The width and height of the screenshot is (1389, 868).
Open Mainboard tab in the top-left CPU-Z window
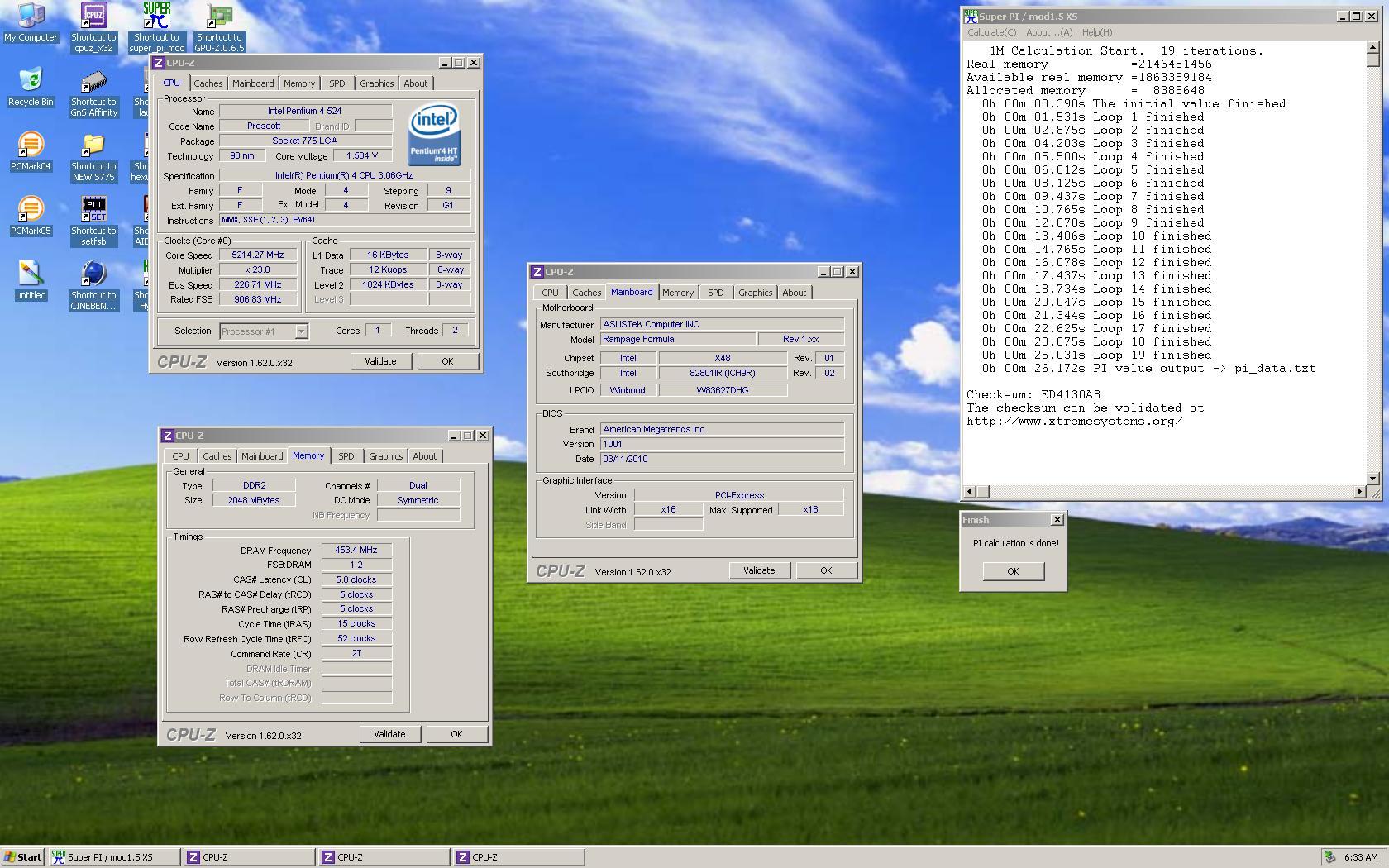[x=252, y=83]
